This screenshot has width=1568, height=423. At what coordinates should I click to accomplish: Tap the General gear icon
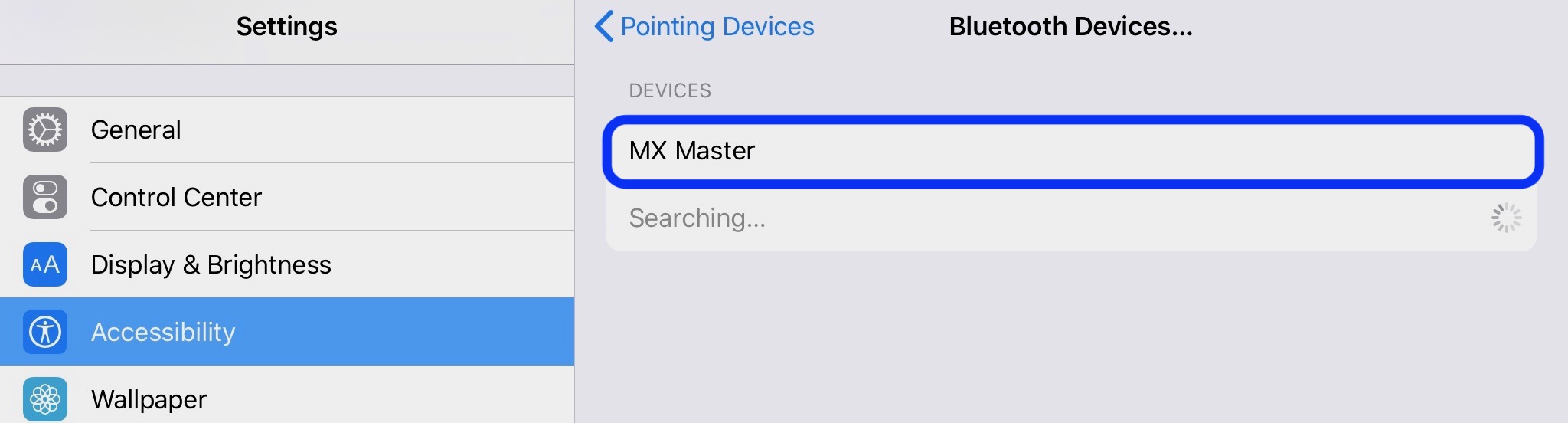pos(45,130)
